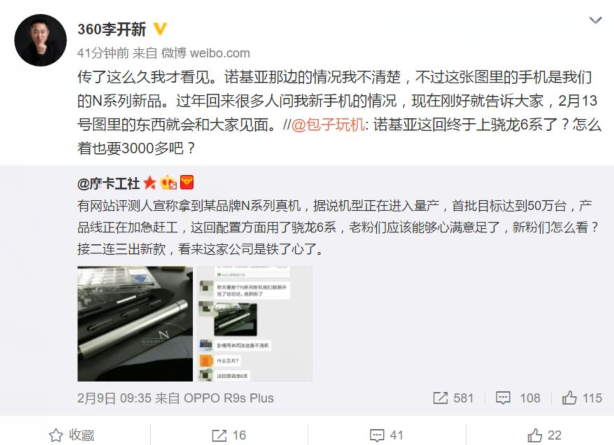Viewport: 614px width, 445px height.
Task: Open the @包子玩机 mention link
Action: click(328, 125)
